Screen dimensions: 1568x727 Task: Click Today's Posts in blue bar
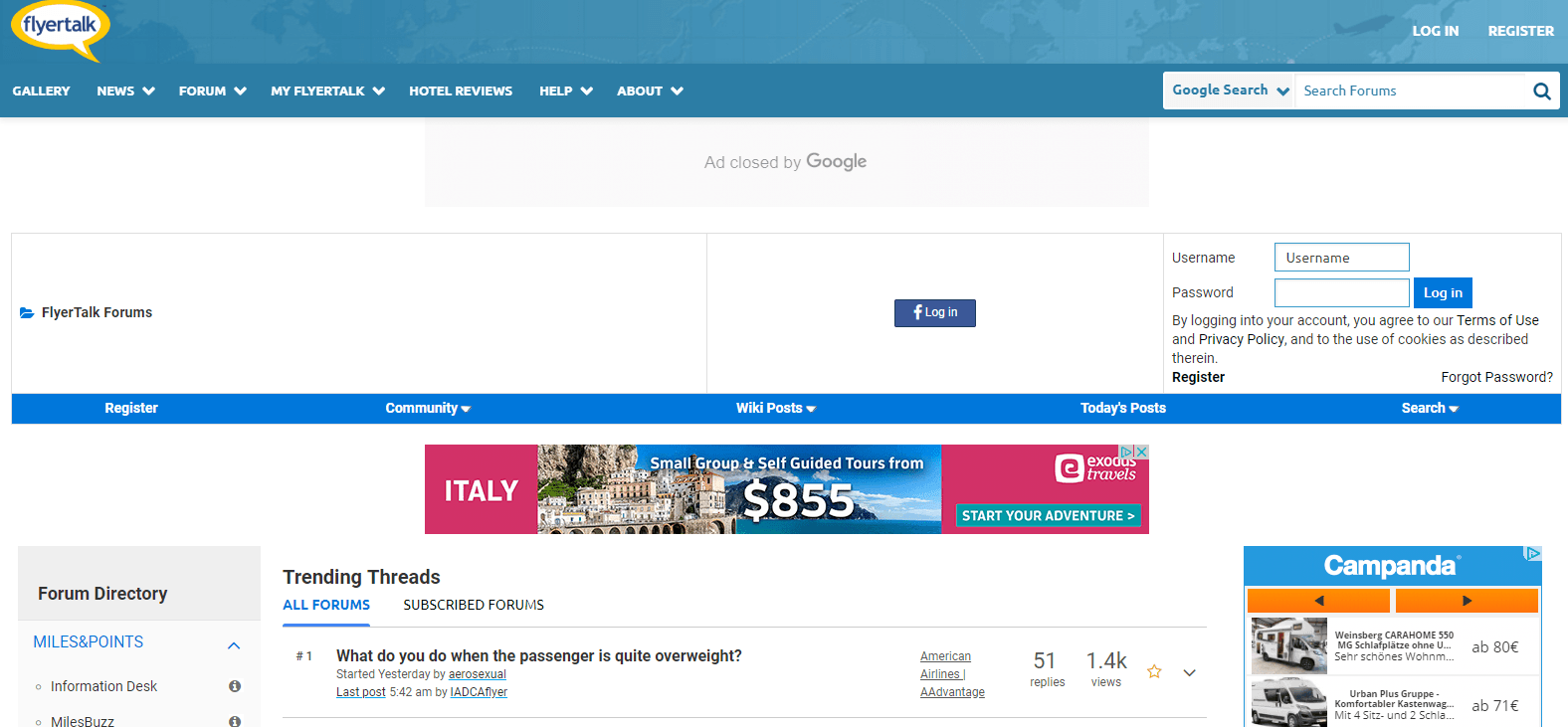1123,409
